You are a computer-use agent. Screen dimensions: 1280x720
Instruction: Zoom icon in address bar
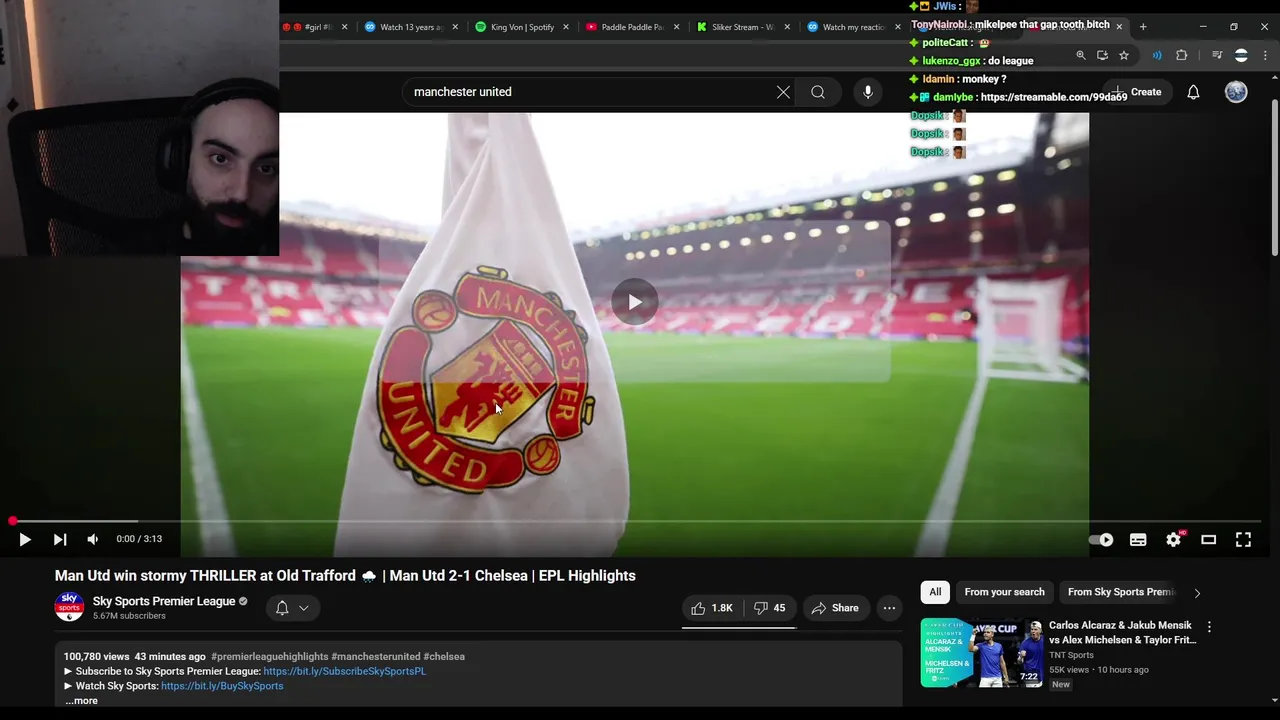click(1080, 55)
